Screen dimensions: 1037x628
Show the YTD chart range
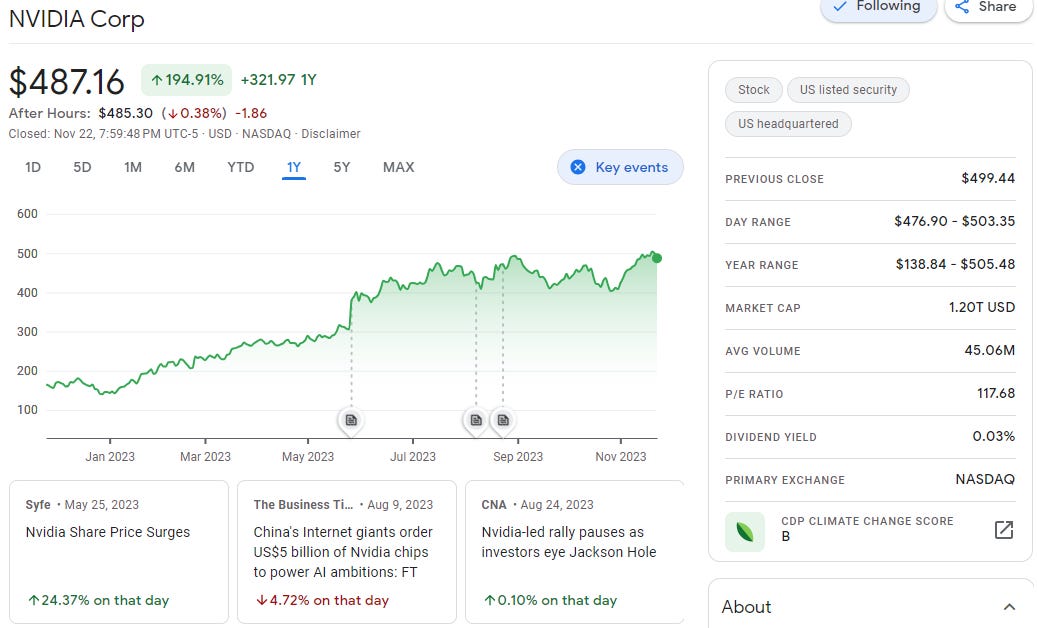point(241,167)
